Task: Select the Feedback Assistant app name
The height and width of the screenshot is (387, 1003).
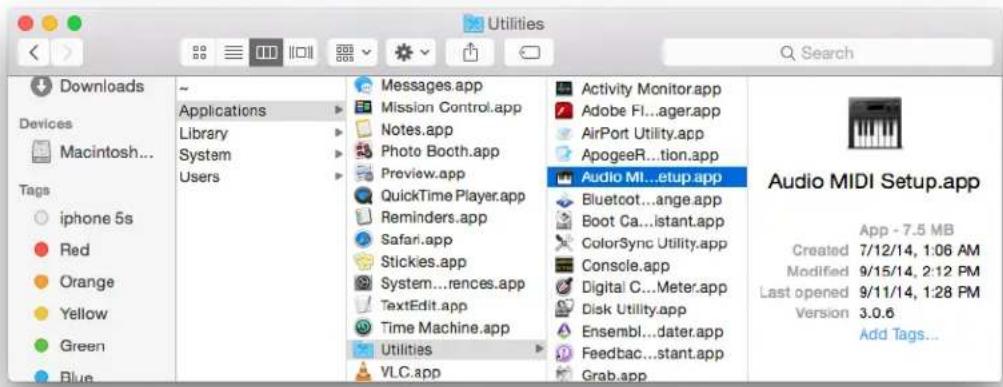Action: (x=652, y=354)
